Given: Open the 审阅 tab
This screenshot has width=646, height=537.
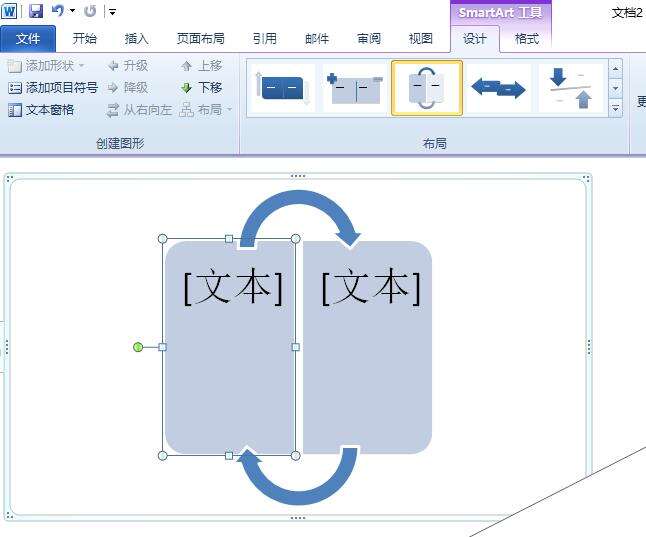Looking at the screenshot, I should tap(369, 39).
